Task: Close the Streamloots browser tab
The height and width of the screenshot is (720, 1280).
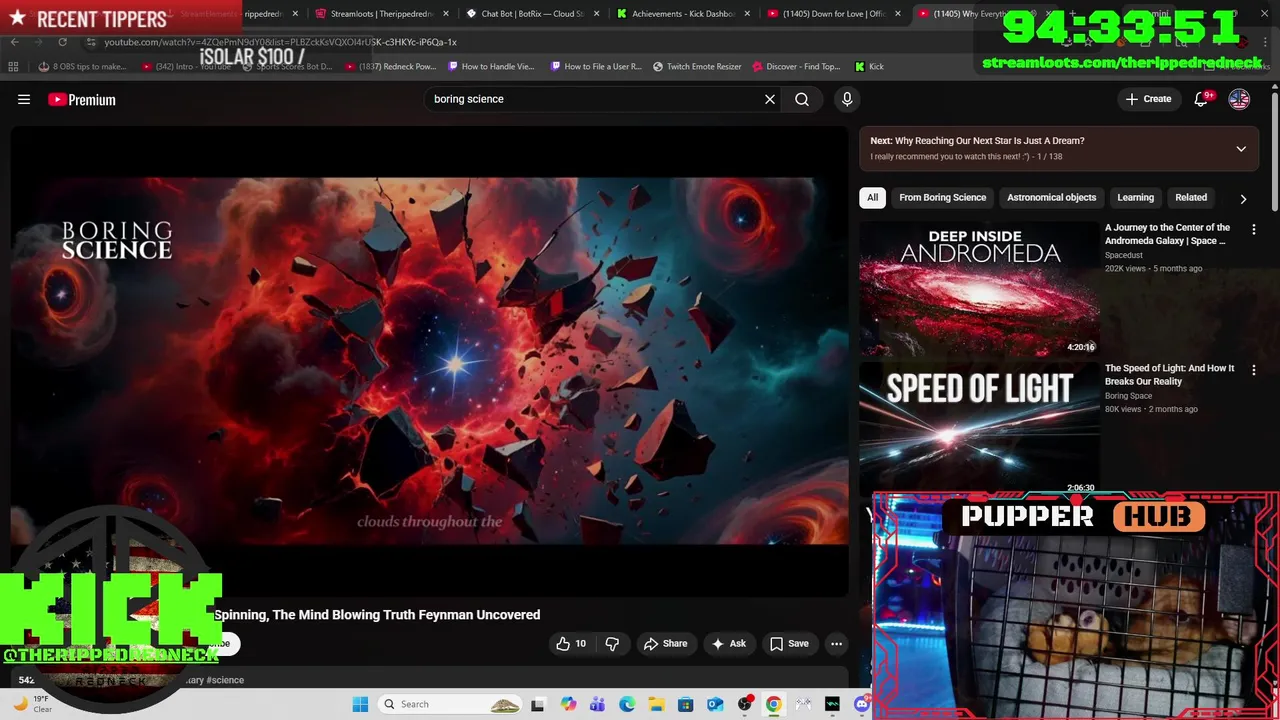Action: [445, 14]
